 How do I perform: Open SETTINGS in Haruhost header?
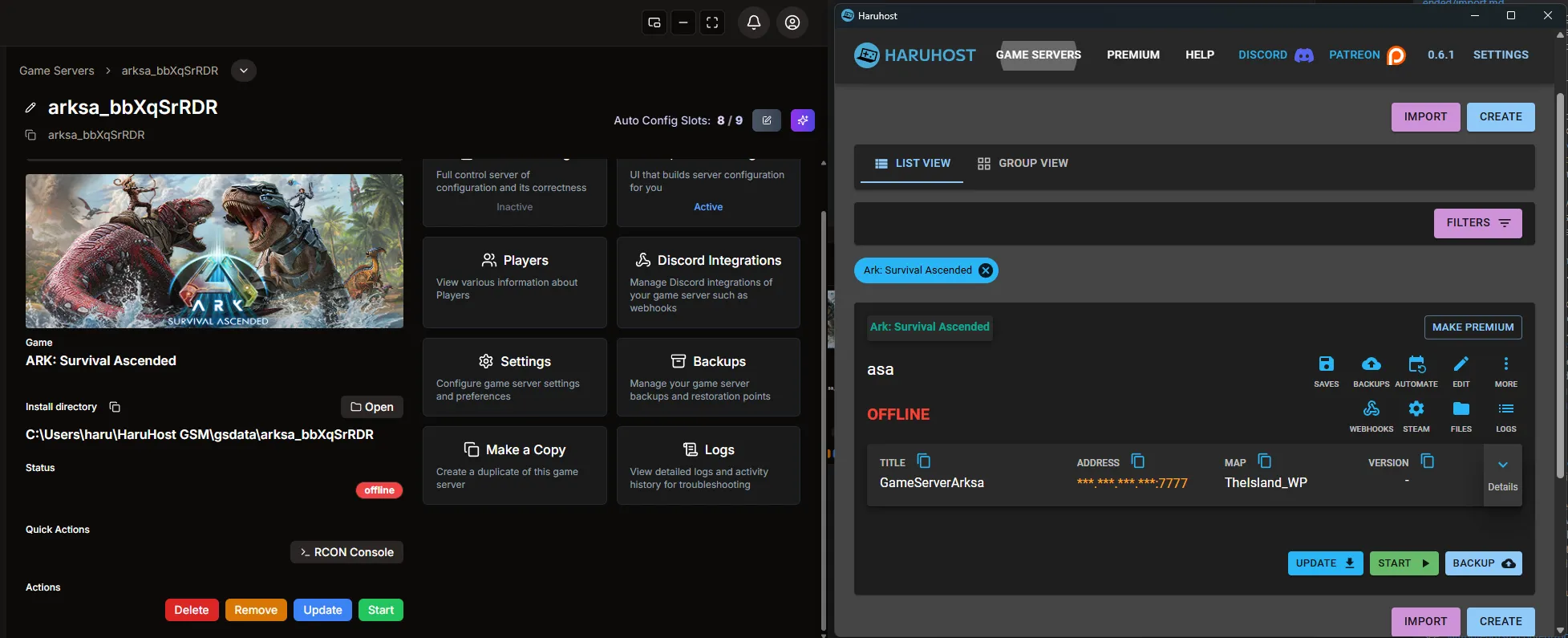point(1500,55)
